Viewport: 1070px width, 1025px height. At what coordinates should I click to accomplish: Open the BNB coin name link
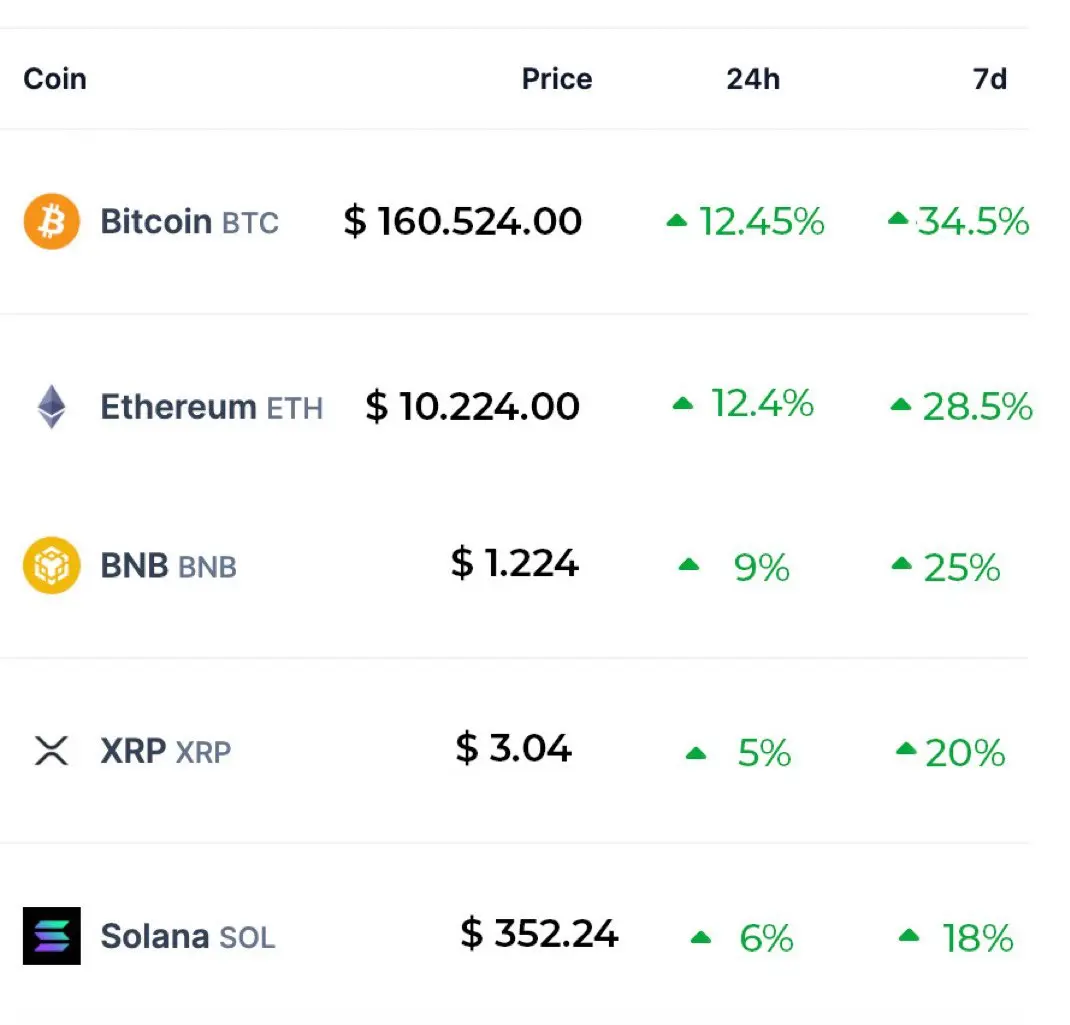click(168, 566)
